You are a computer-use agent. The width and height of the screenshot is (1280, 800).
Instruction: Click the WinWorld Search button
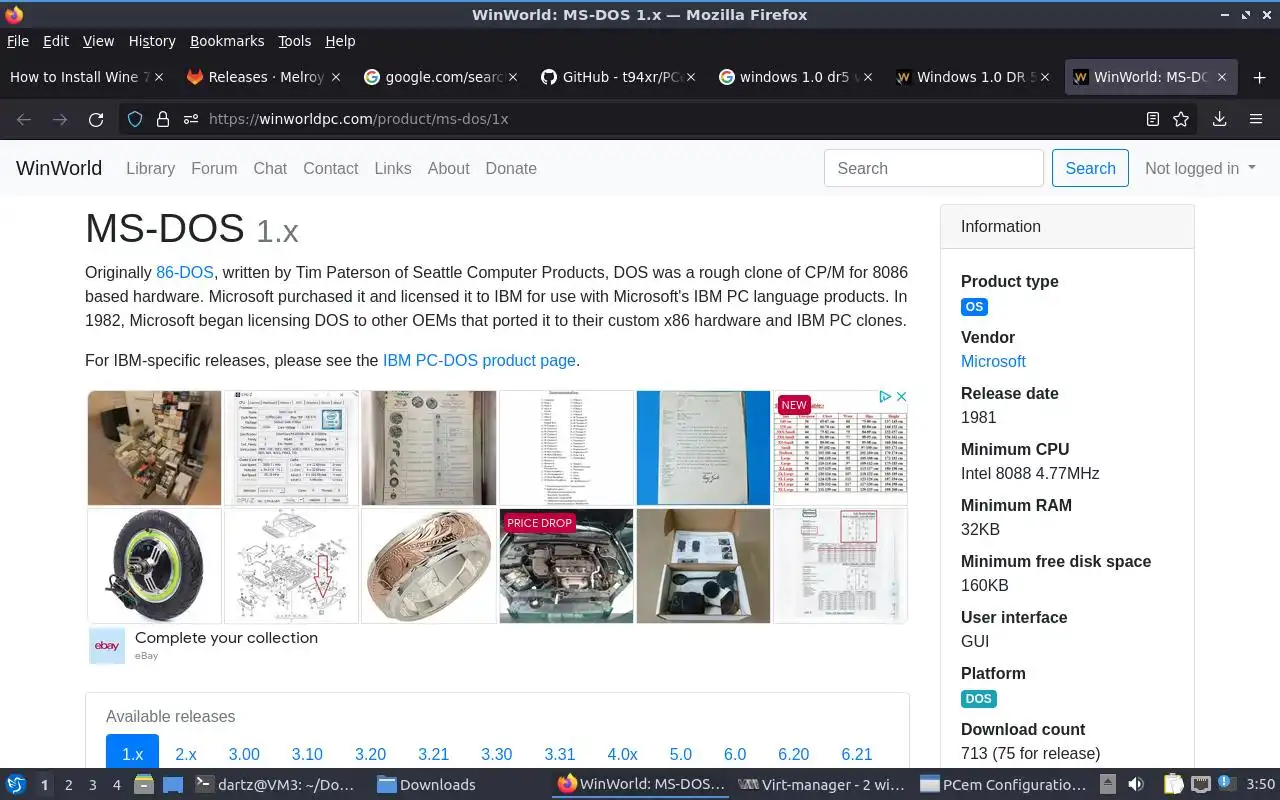[x=1090, y=168]
